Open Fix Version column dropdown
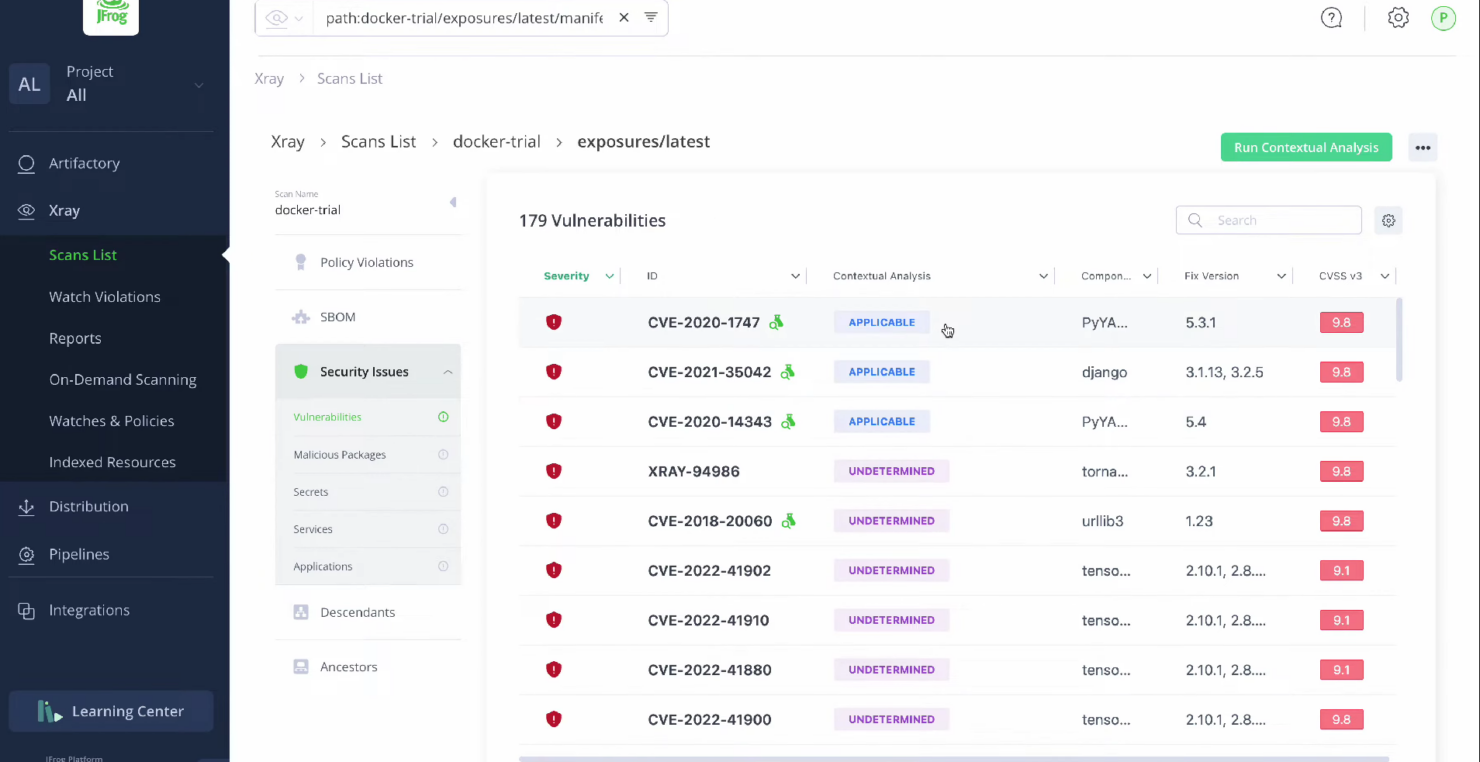 (1281, 276)
